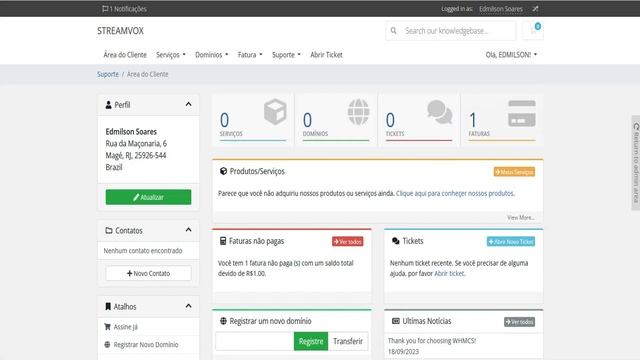Screen dimensions: 640x360
Task: Collapse the Contatos panel chevron
Action: point(188,230)
